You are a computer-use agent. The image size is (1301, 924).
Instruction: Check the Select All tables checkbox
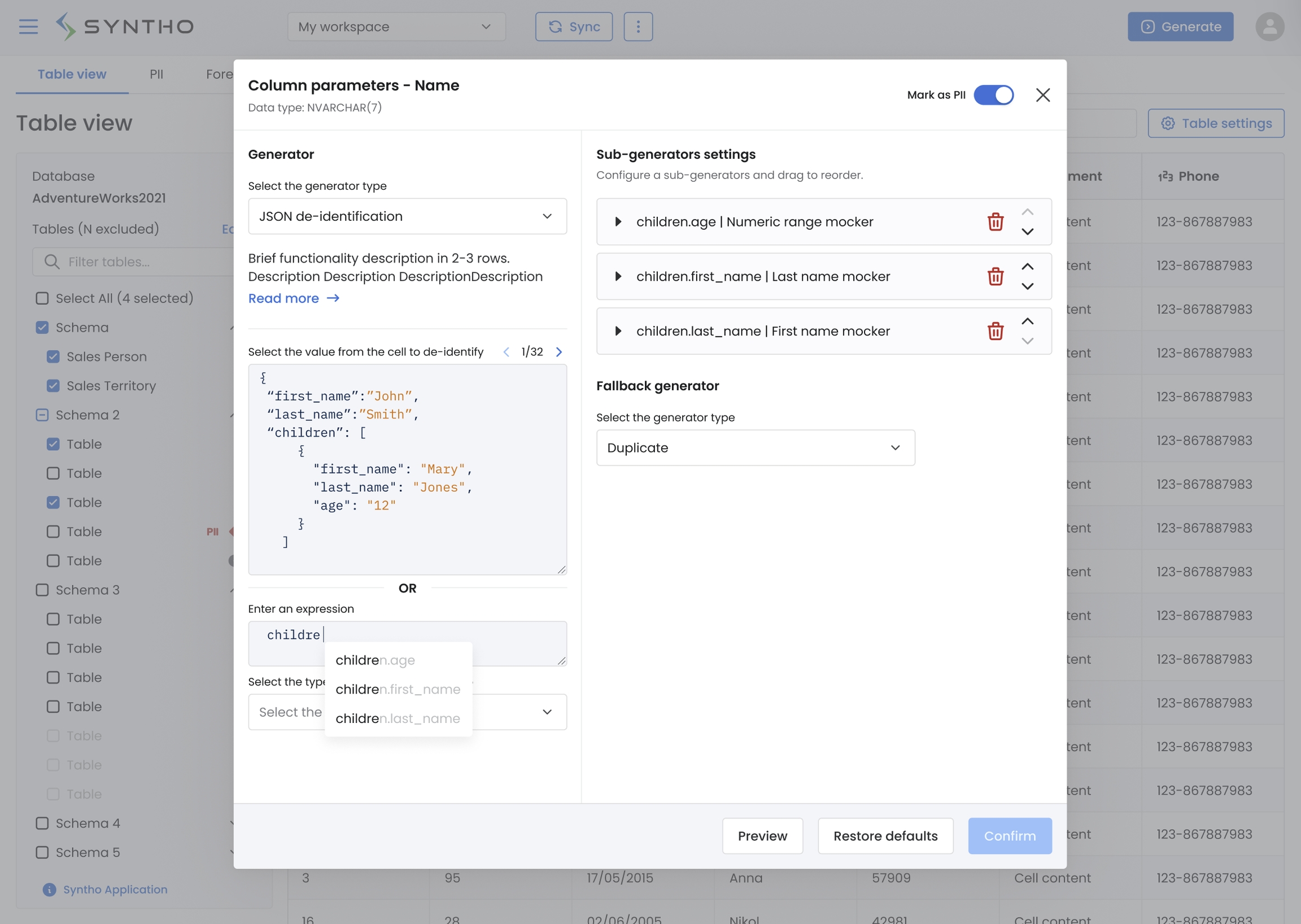(x=42, y=299)
